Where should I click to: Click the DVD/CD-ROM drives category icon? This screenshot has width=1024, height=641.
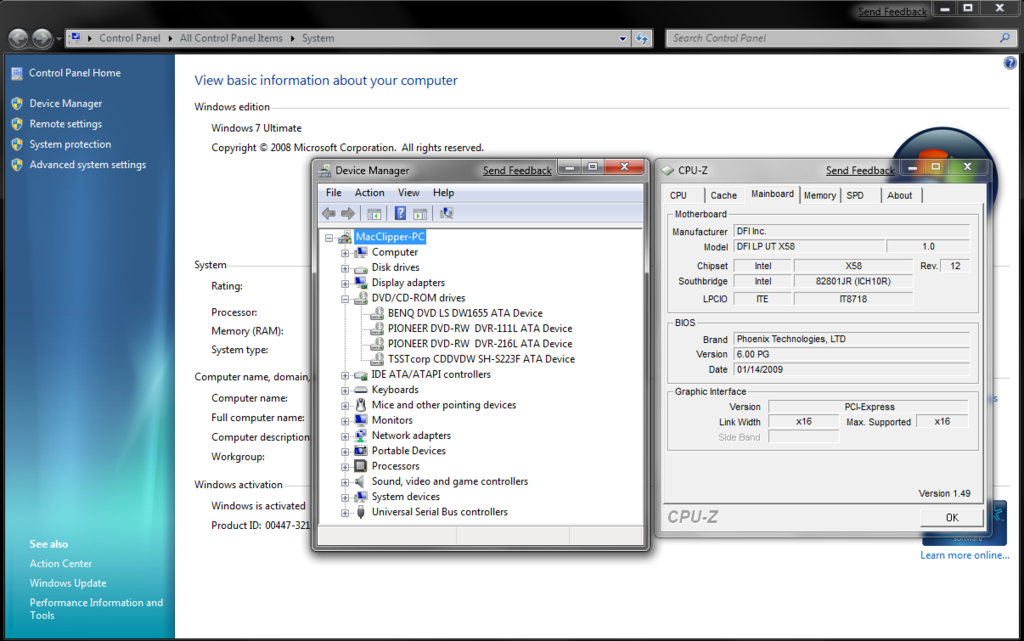click(360, 298)
